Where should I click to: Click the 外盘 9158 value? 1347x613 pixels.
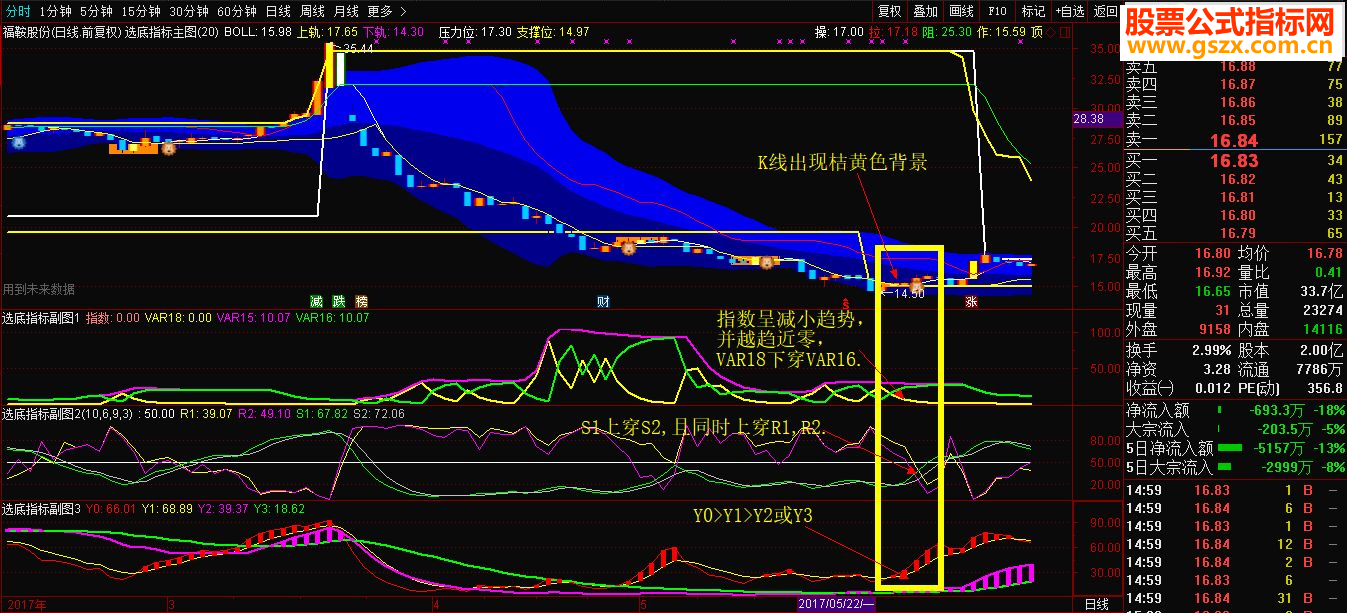coord(1215,329)
